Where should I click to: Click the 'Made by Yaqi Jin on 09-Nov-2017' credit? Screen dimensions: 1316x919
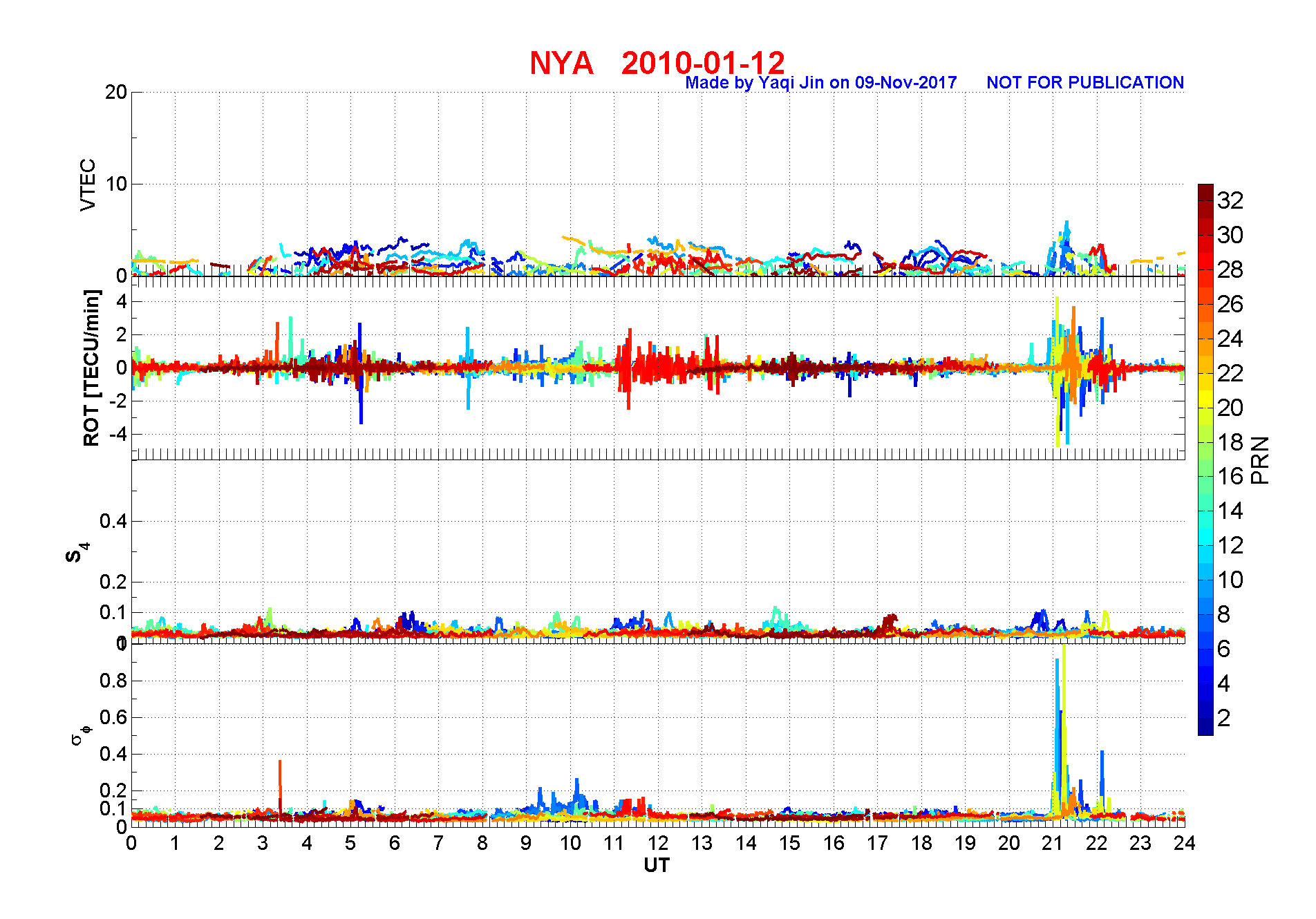(821, 83)
